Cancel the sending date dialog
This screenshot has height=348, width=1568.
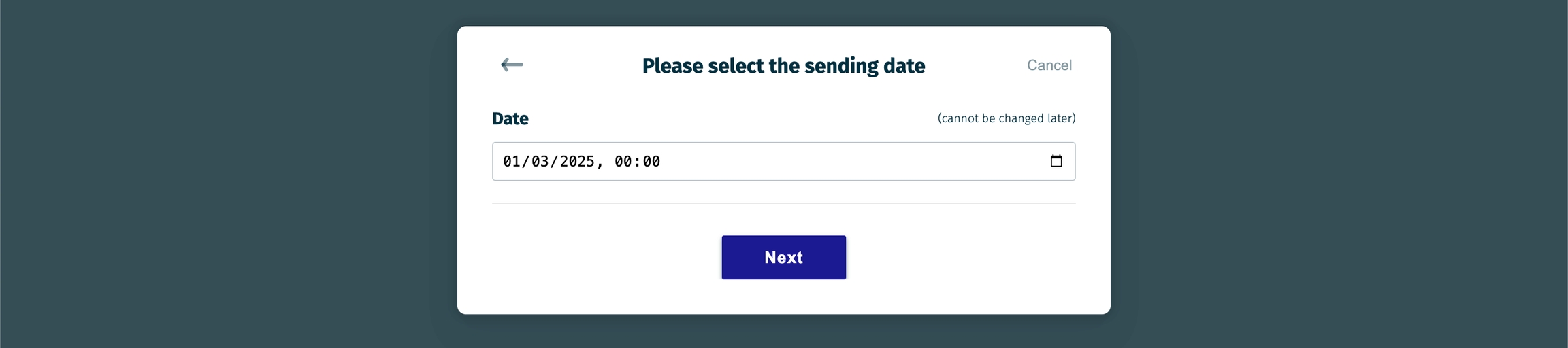tap(1049, 65)
